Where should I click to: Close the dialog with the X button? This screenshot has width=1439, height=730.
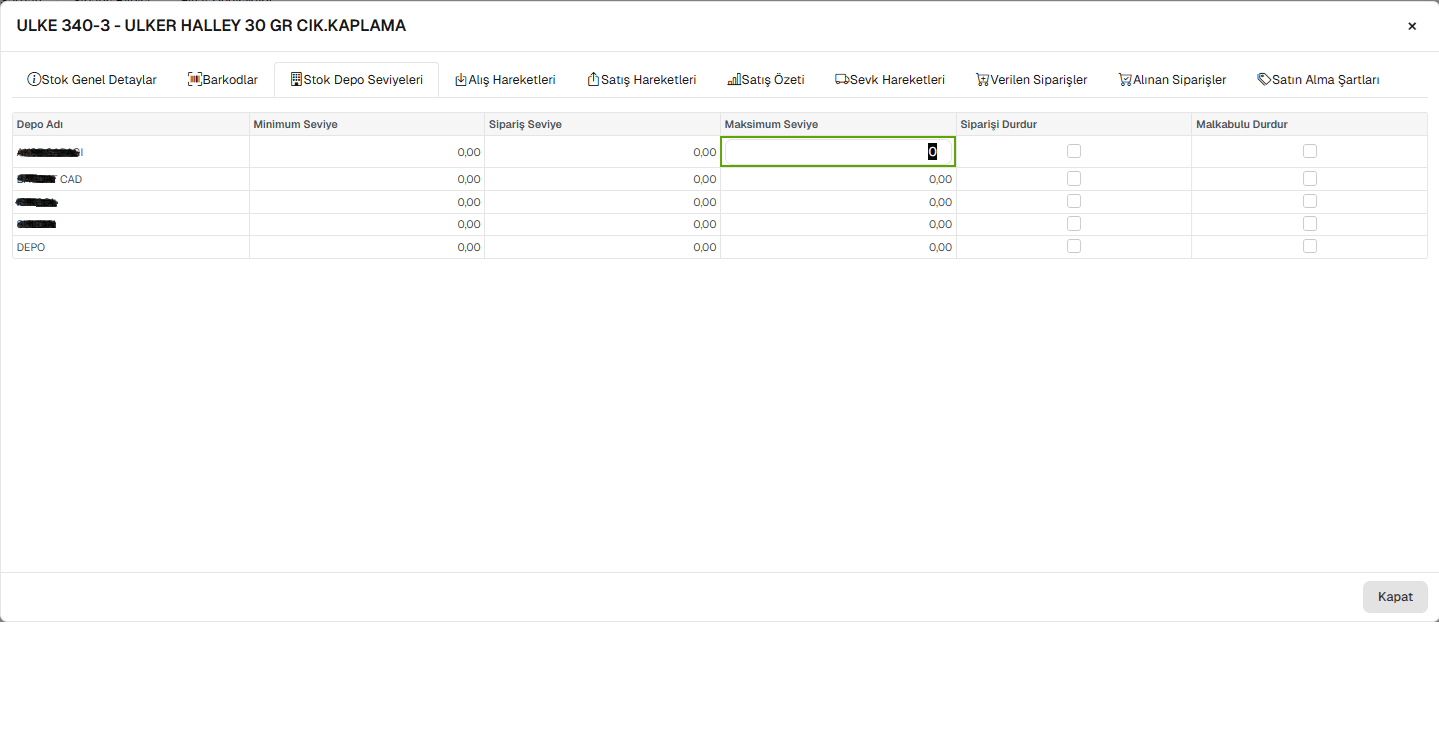1412,26
